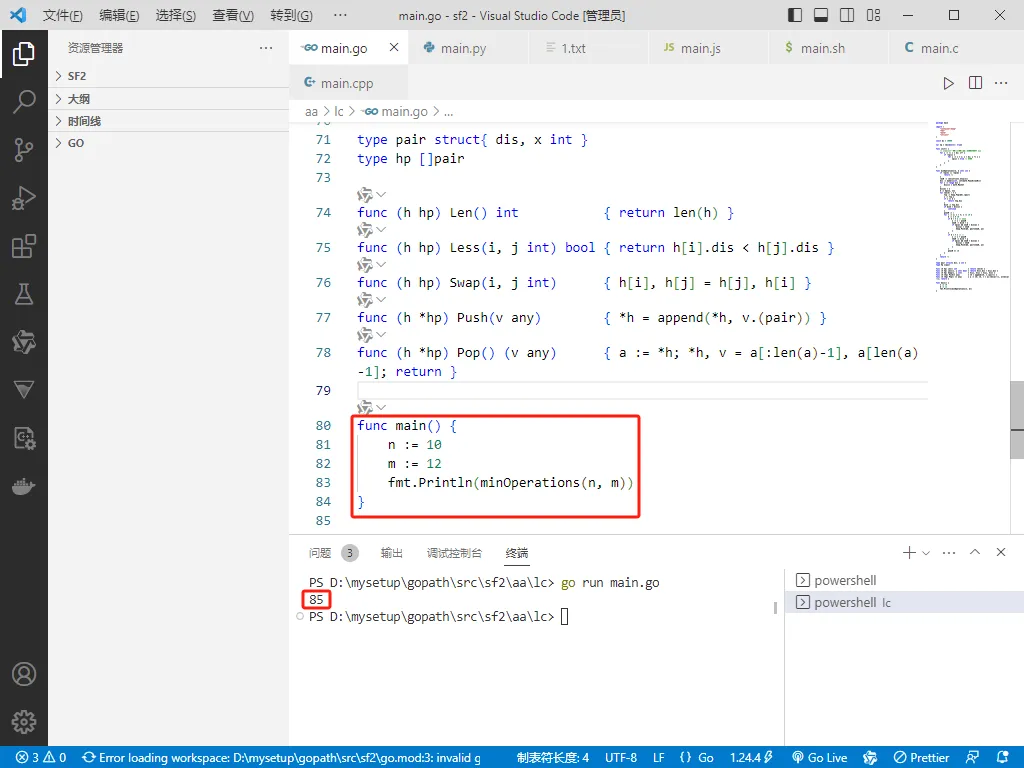Open the Run and Debug view
This screenshot has width=1024, height=768.
pyautogui.click(x=24, y=198)
